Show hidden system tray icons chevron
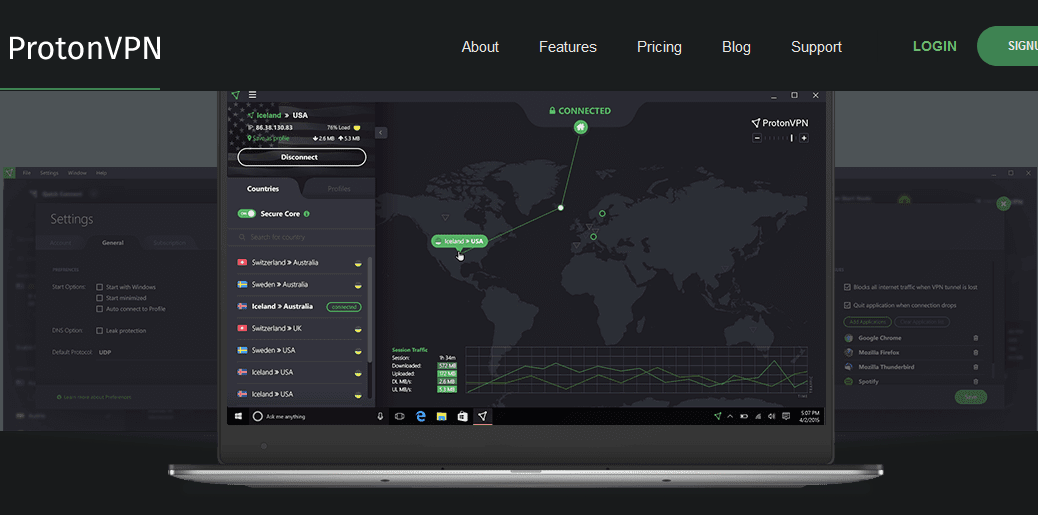The height and width of the screenshot is (515, 1038). point(730,416)
